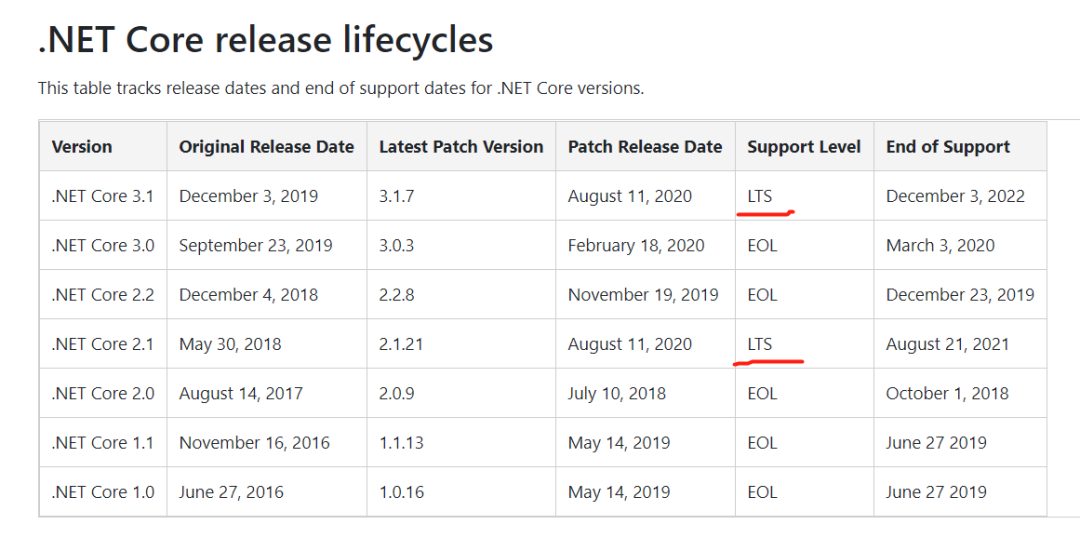1080x538 pixels.
Task: Click the November 16, 2016 release date
Action: [x=254, y=442]
